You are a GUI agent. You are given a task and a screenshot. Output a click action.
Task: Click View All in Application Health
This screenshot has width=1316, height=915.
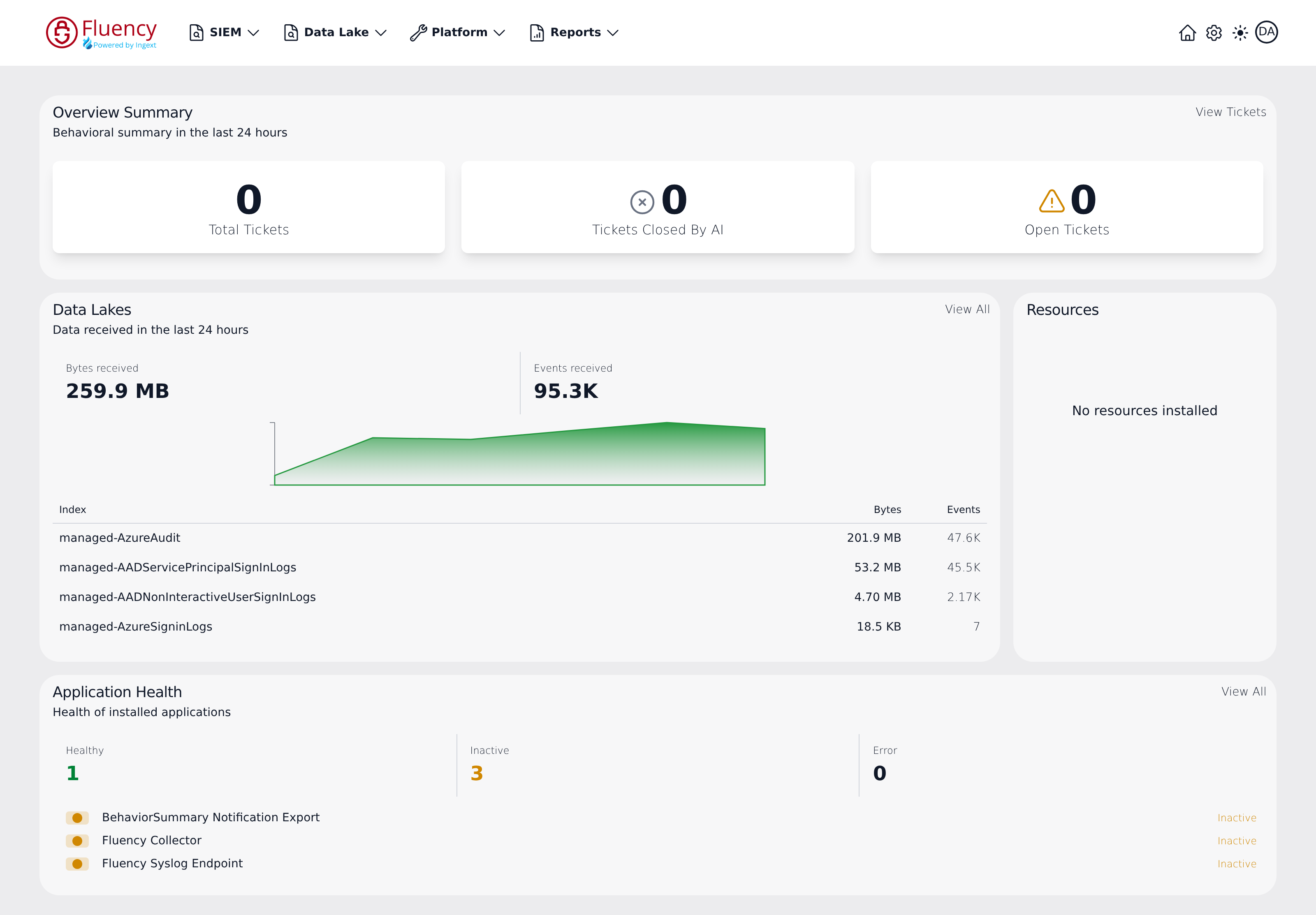click(1243, 691)
